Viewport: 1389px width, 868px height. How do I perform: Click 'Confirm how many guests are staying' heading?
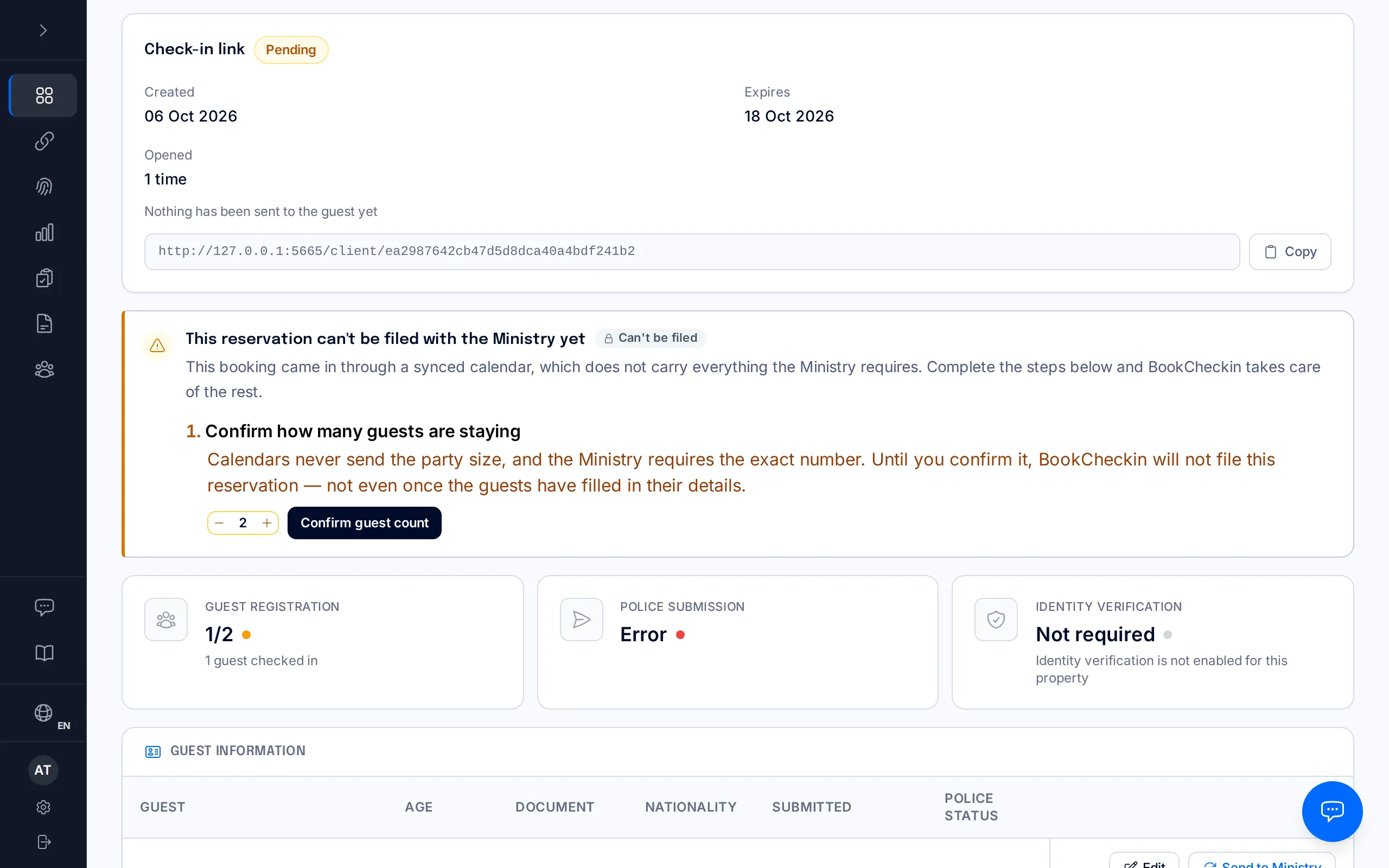[362, 431]
